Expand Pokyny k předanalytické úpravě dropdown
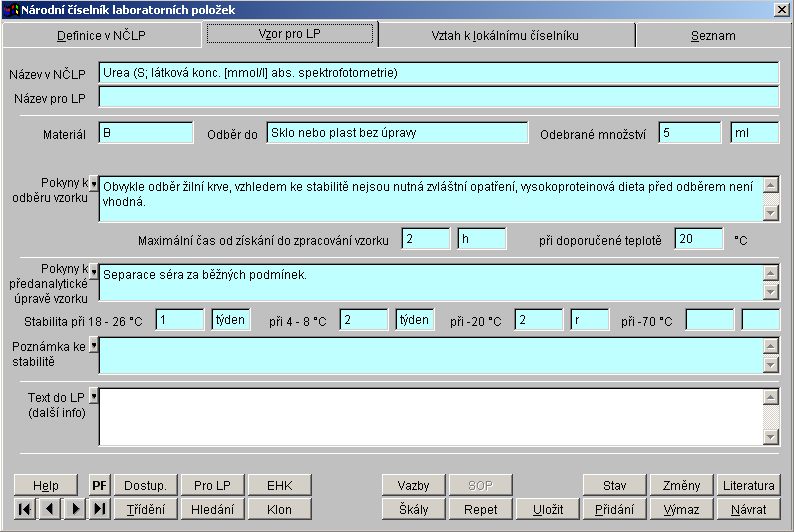 pos(94,271)
